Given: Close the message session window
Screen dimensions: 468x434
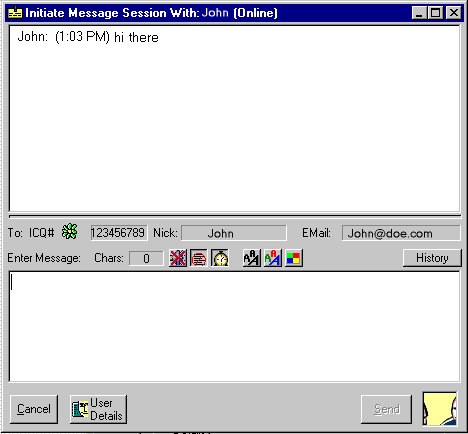Looking at the screenshot, I should [454, 13].
